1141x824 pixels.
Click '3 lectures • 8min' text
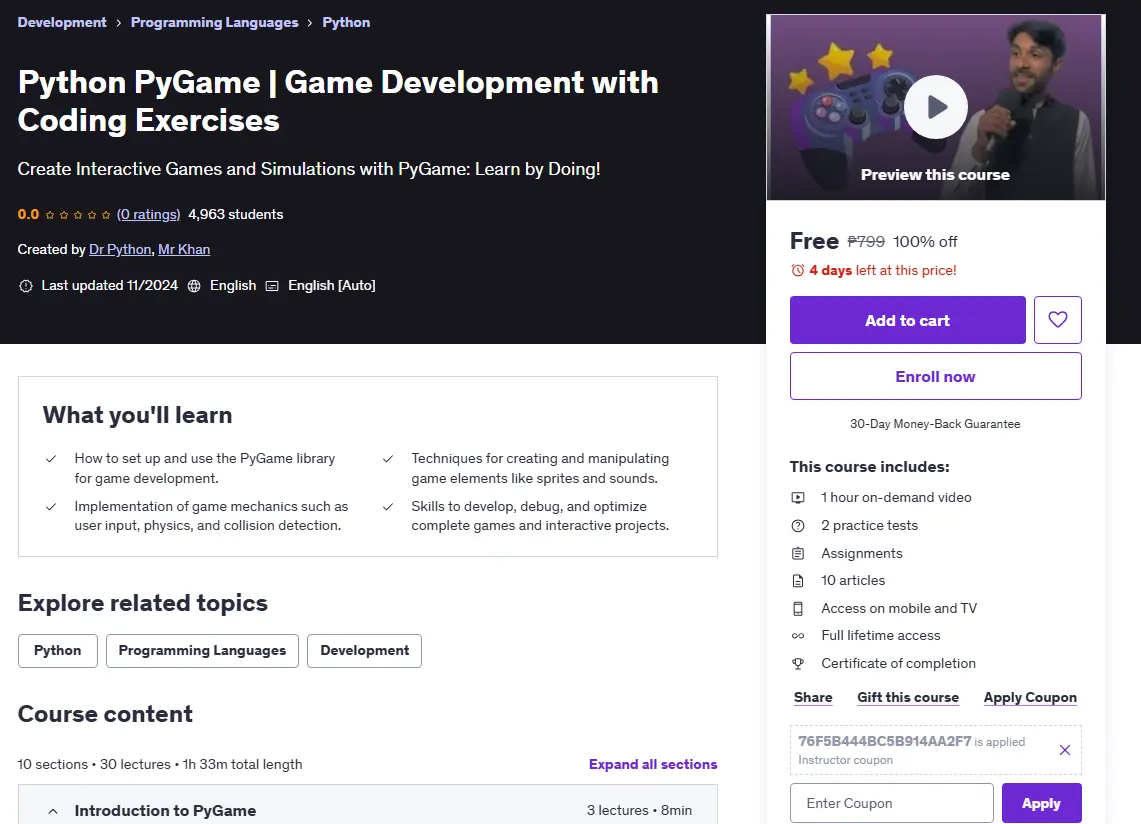click(640, 810)
